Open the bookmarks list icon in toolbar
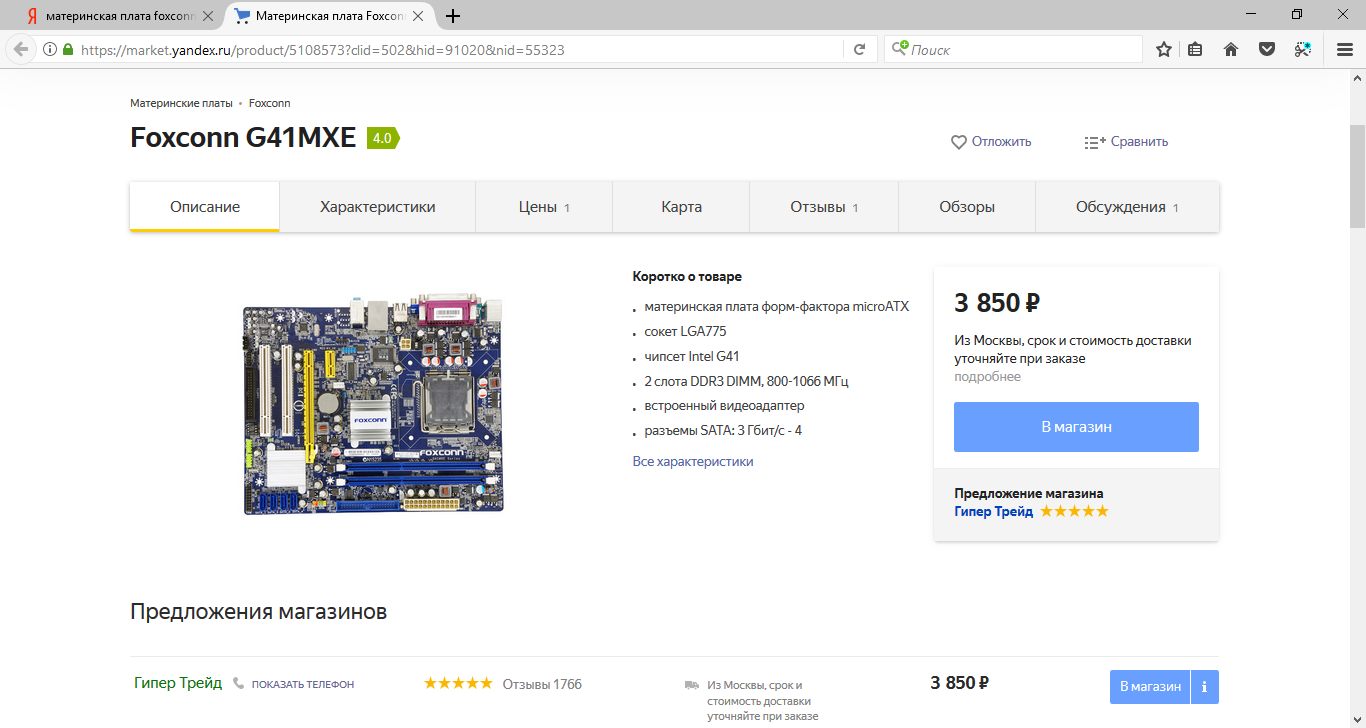This screenshot has width=1366, height=728. tap(1195, 49)
